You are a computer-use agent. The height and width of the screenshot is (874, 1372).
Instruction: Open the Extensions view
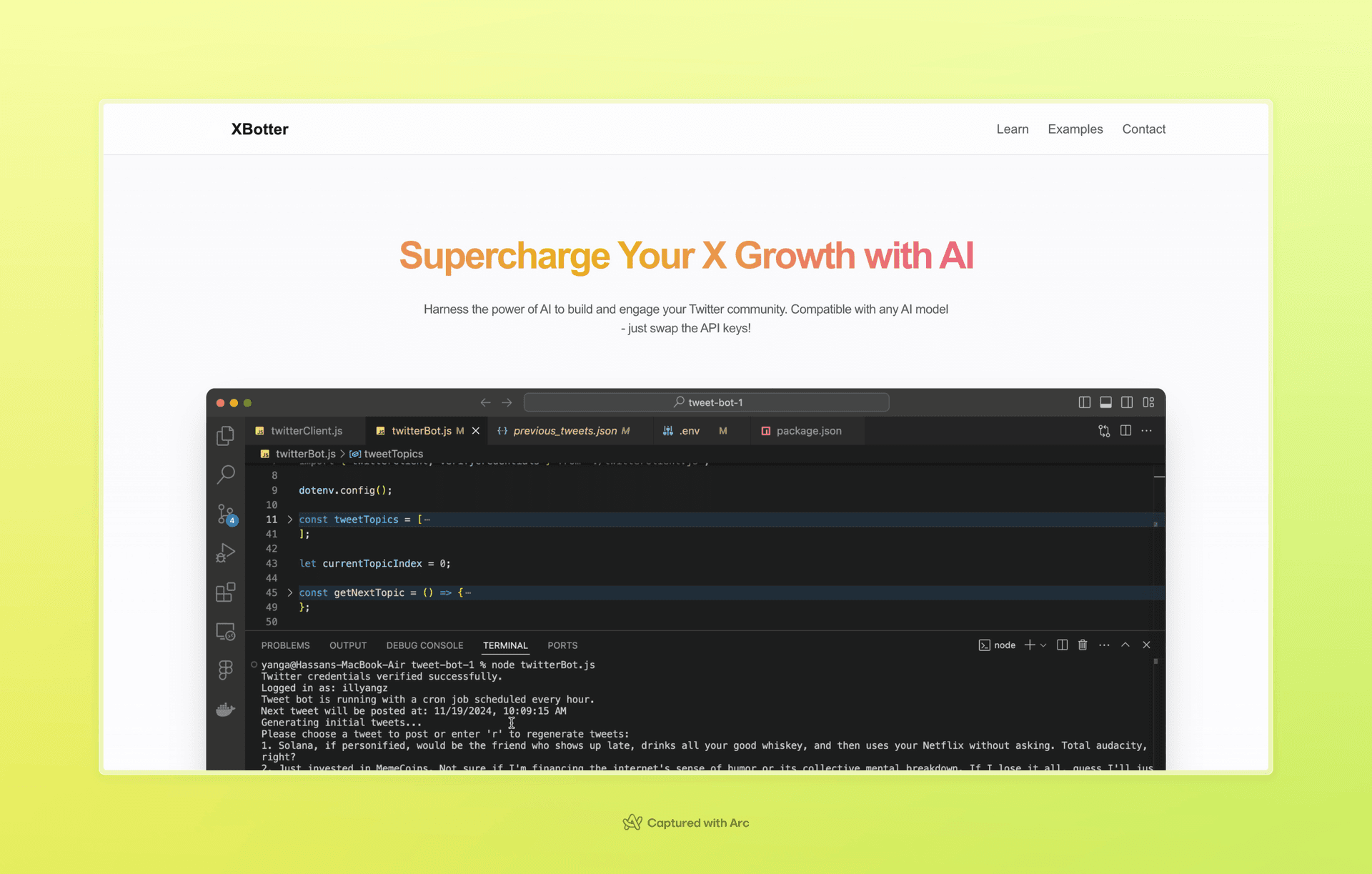(225, 592)
